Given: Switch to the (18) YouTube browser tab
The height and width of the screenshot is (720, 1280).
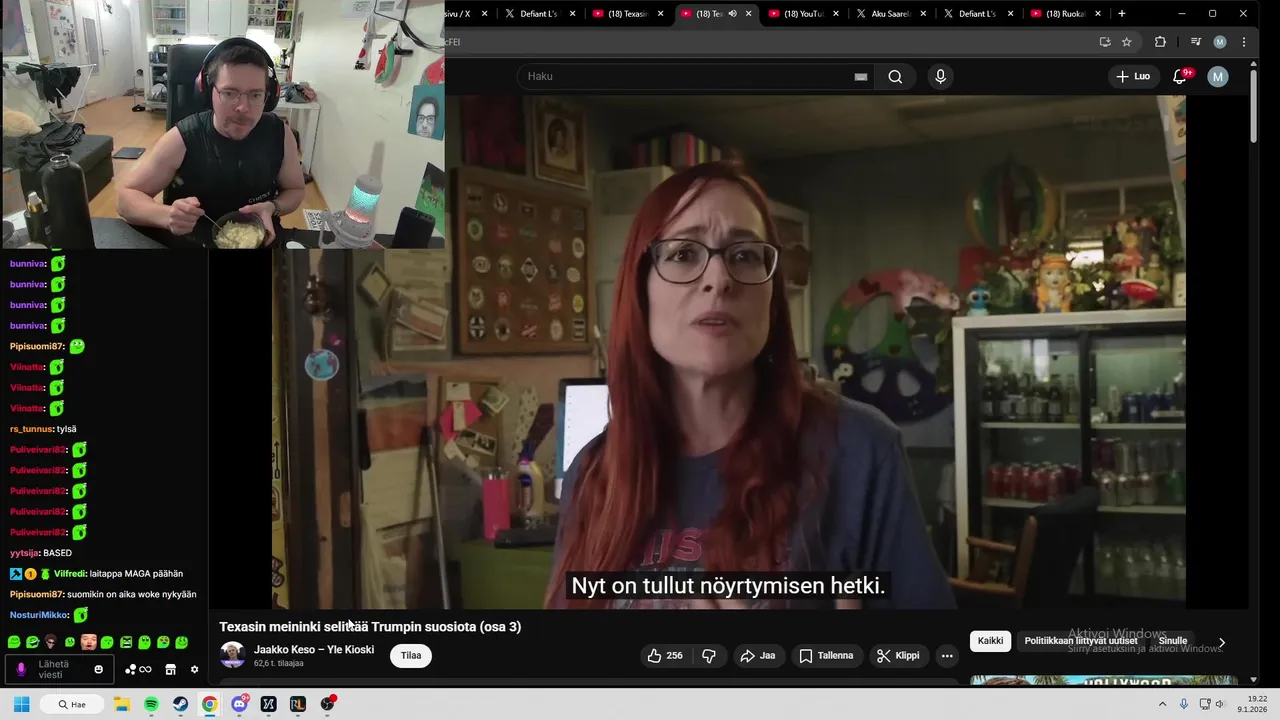Looking at the screenshot, I should tap(804, 14).
